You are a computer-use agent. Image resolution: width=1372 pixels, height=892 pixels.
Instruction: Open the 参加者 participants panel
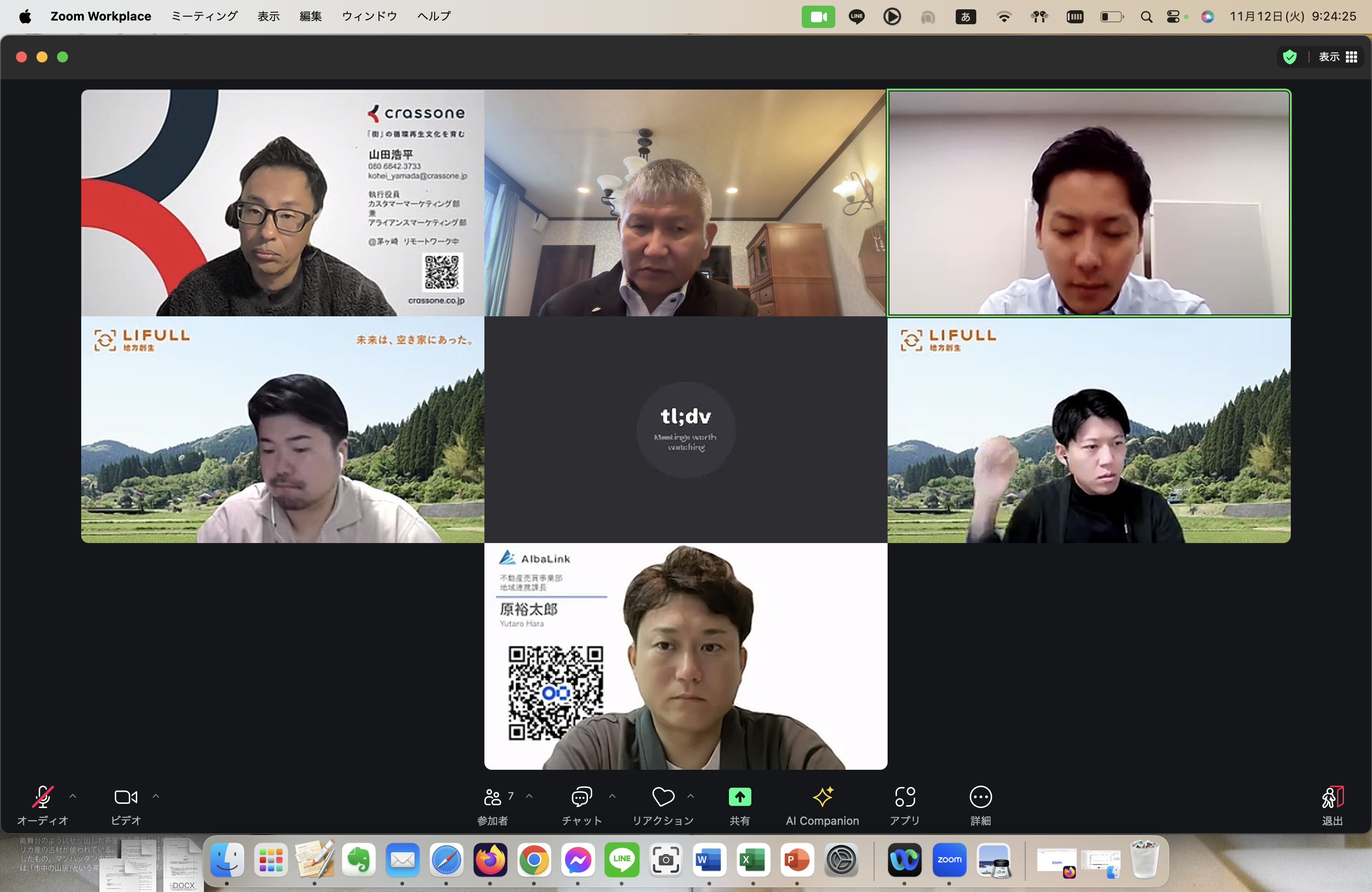492,797
